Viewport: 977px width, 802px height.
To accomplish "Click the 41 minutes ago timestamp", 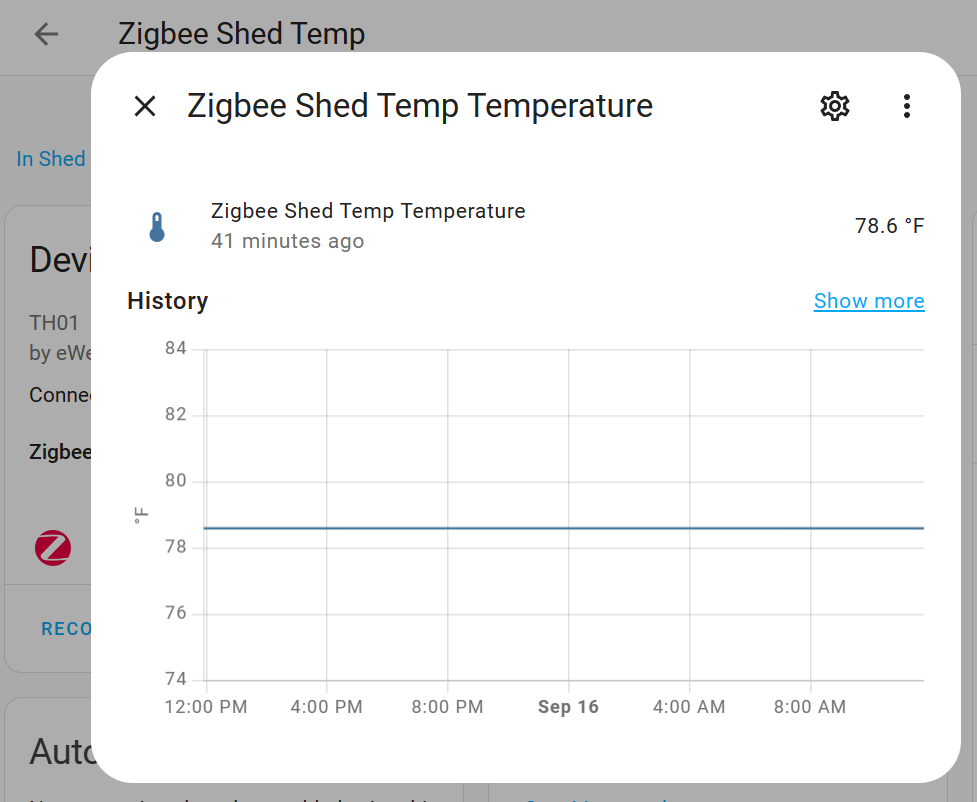I will (x=287, y=240).
